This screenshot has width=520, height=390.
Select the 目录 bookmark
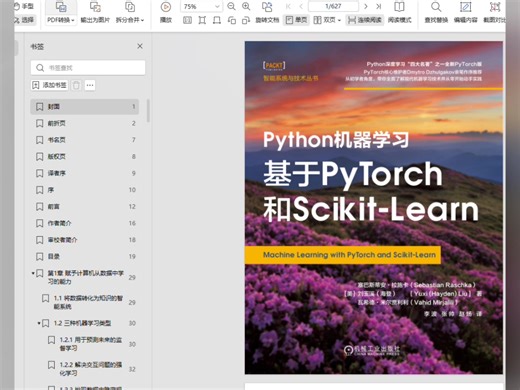pyautogui.click(x=85, y=256)
